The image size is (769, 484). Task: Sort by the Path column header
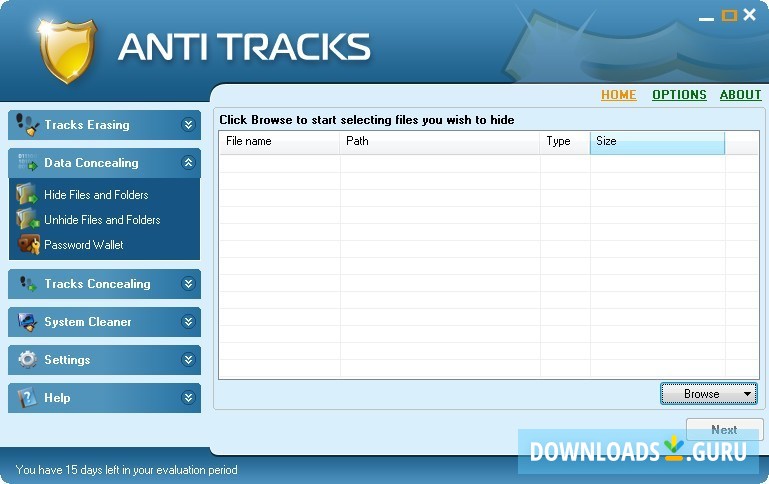point(440,142)
